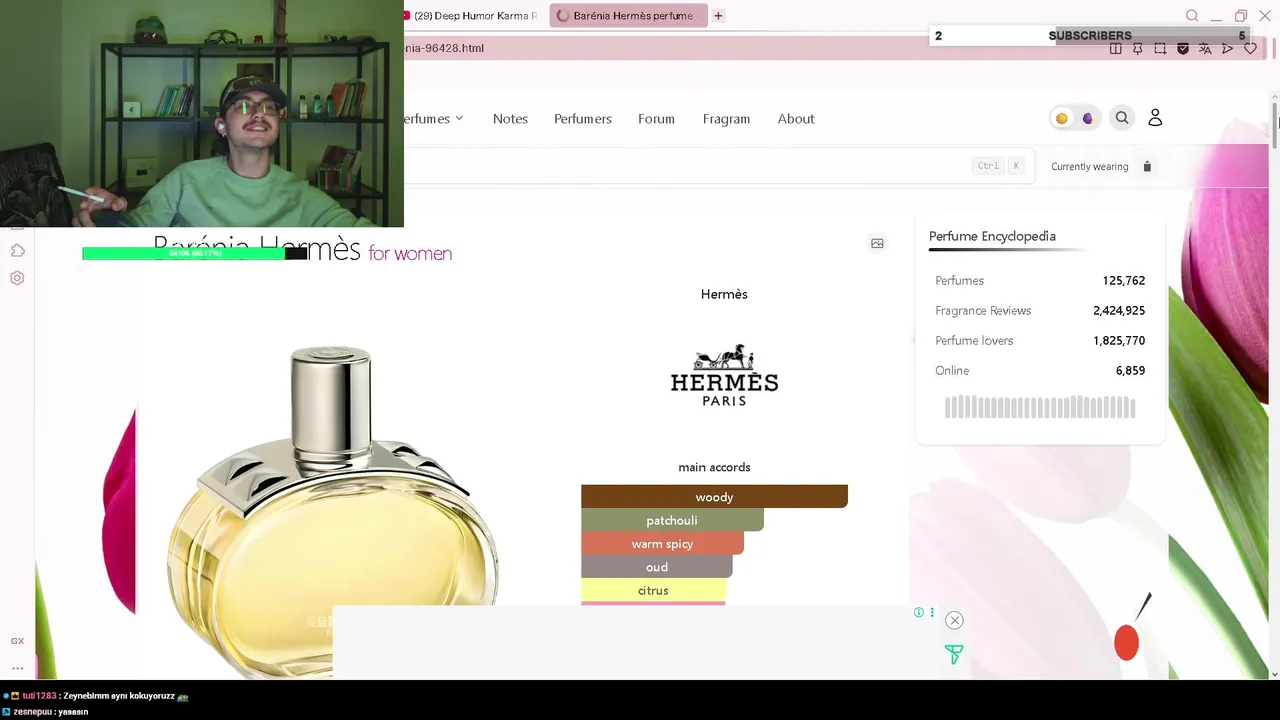
Task: Switch to Deep Humor Karma tab
Action: [472, 16]
